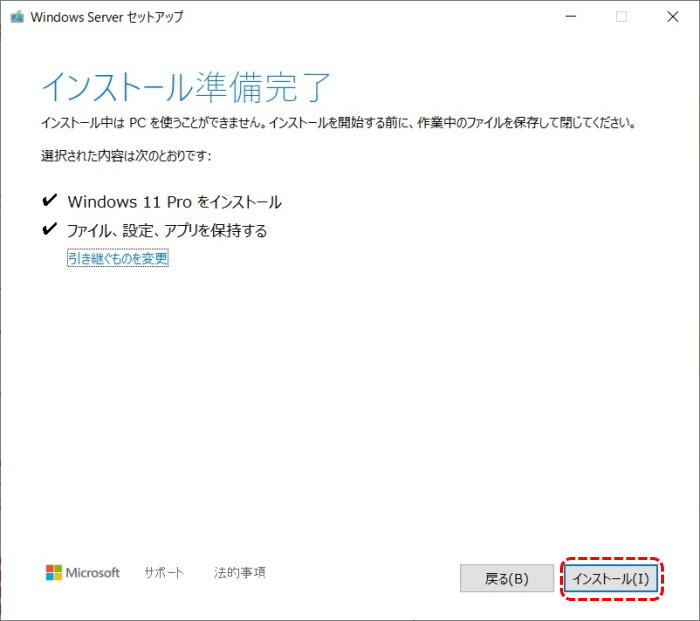Click the Windows Server setup title bar icon
The height and width of the screenshot is (621, 700).
(x=17, y=17)
